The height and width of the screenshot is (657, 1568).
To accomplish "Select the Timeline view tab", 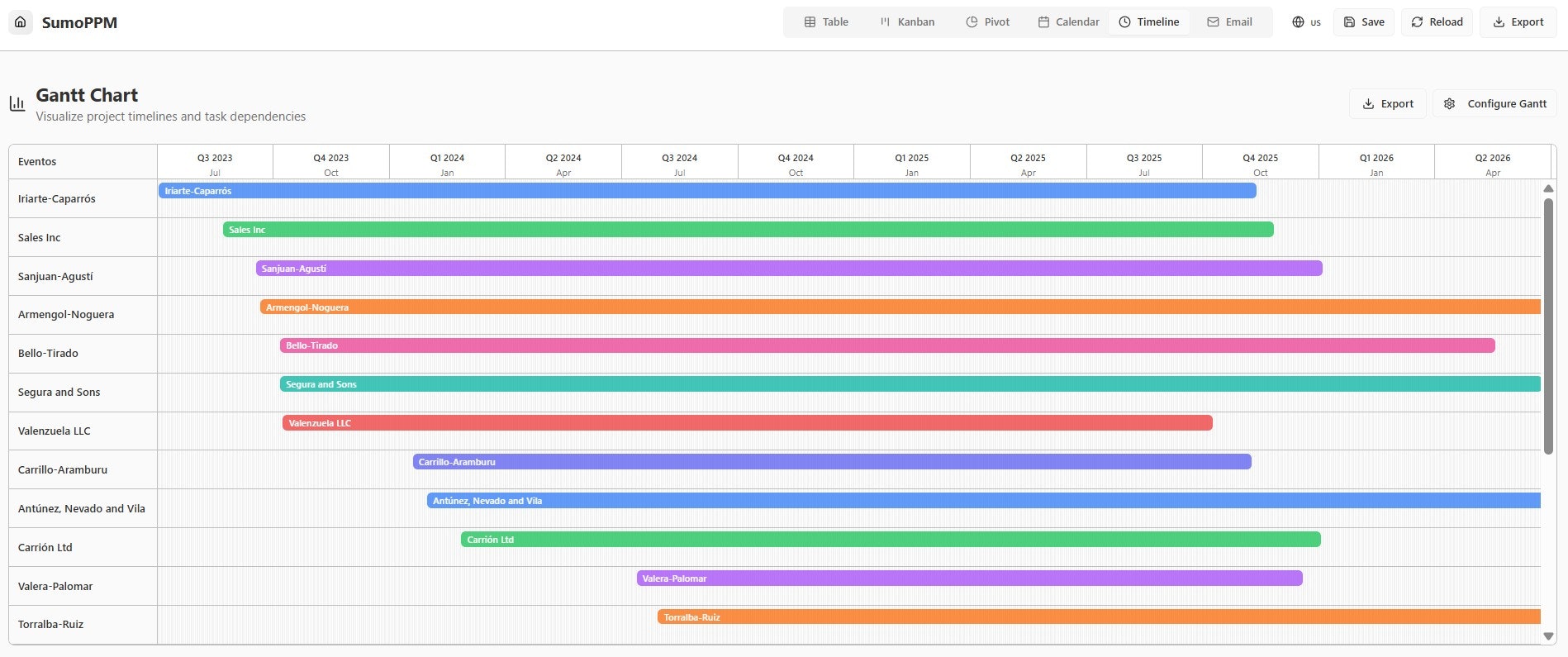I will (1149, 22).
